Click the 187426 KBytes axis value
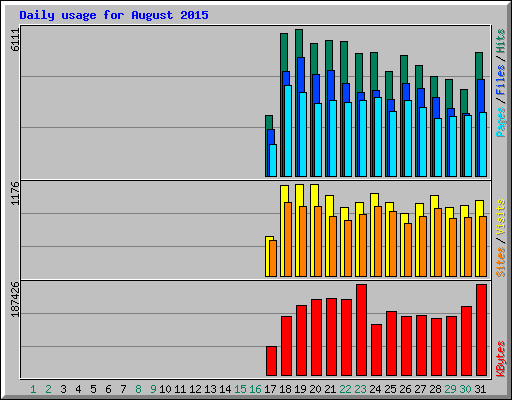This screenshot has width=512, height=400. pyautogui.click(x=15, y=299)
